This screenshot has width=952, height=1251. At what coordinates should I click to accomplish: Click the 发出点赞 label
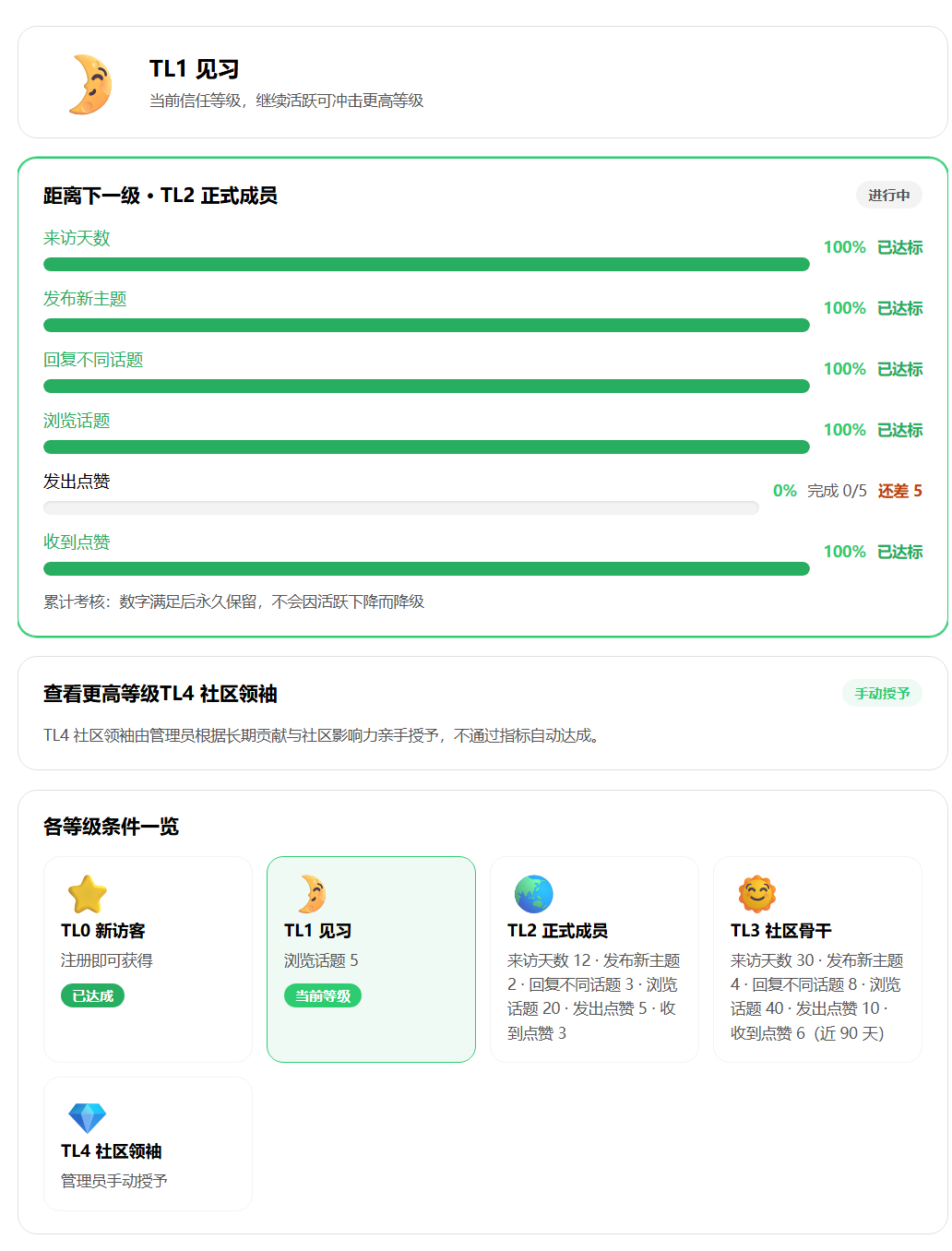[77, 482]
